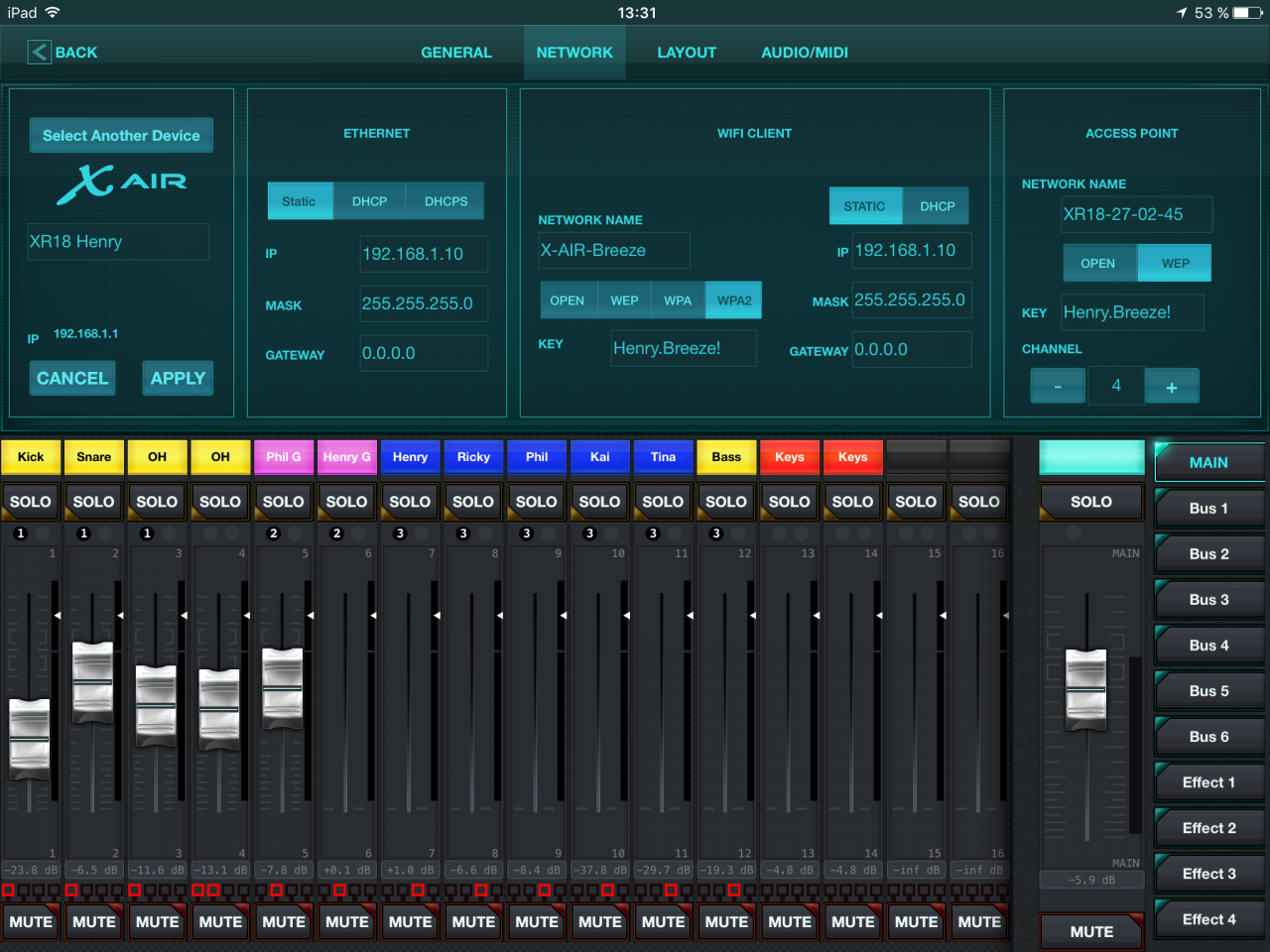Increase access point channel with plus

(x=1171, y=387)
